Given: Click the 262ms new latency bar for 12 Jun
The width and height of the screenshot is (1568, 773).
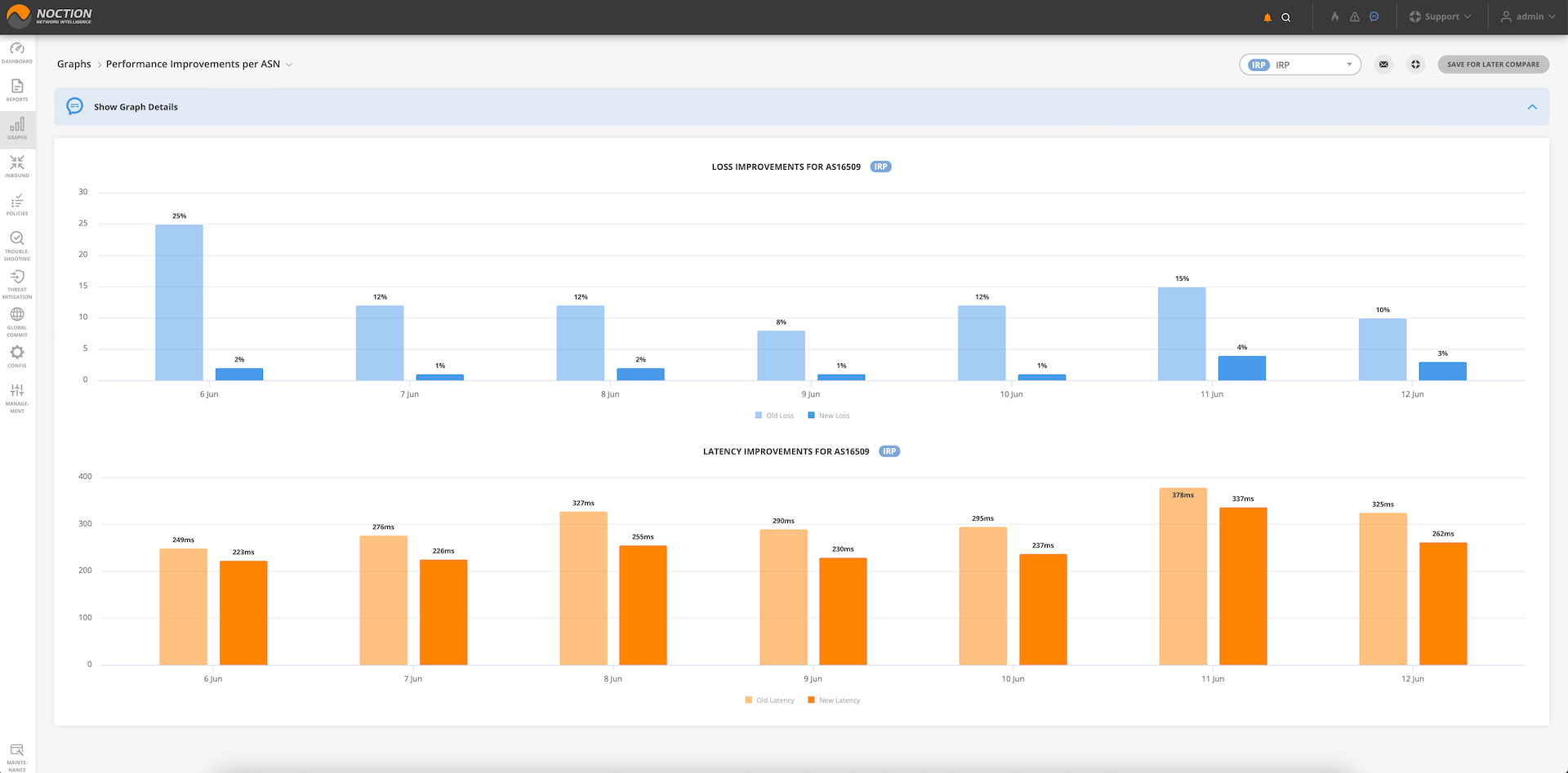Looking at the screenshot, I should tap(1443, 604).
